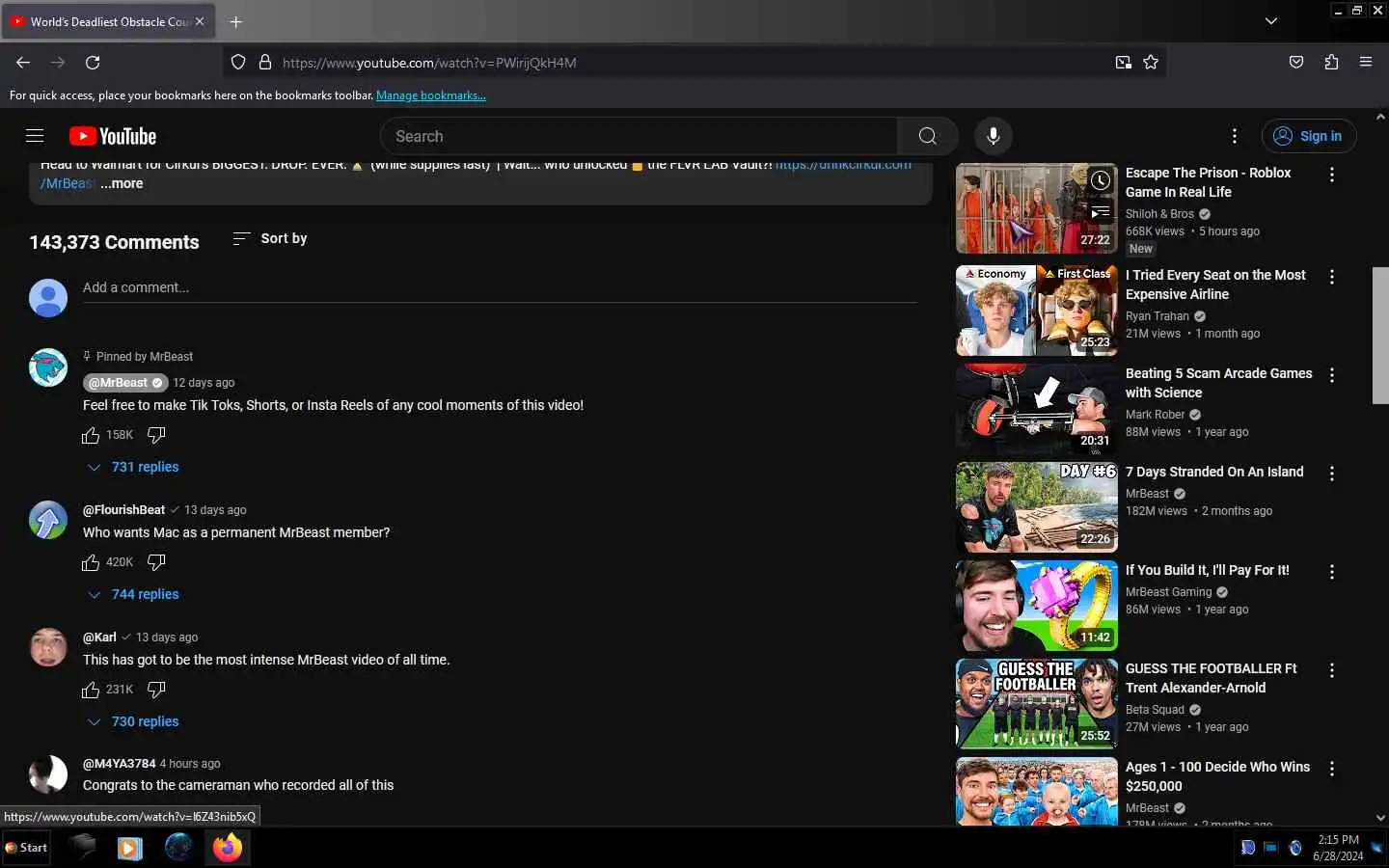
Task: Open MrBeast avatar on pinned comment
Action: point(48,367)
